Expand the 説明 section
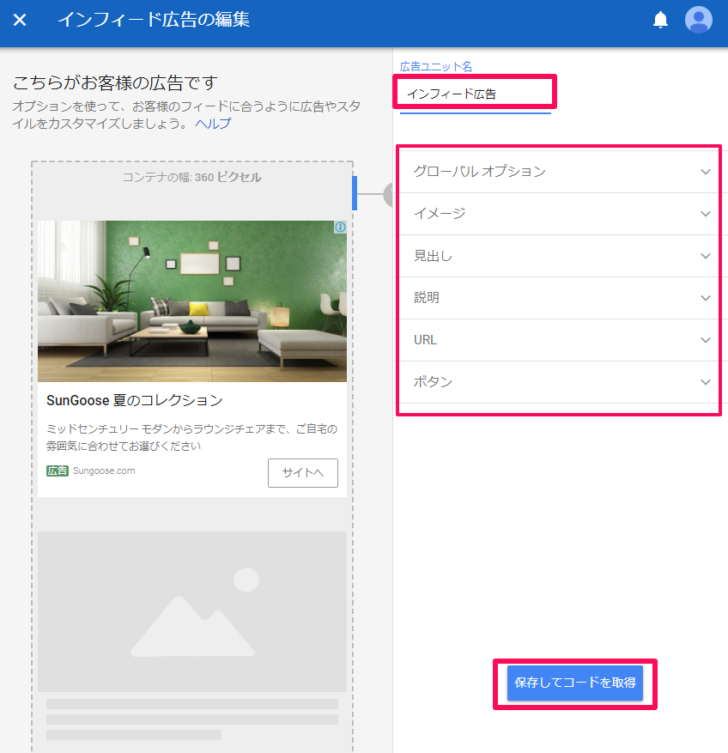 [559, 298]
